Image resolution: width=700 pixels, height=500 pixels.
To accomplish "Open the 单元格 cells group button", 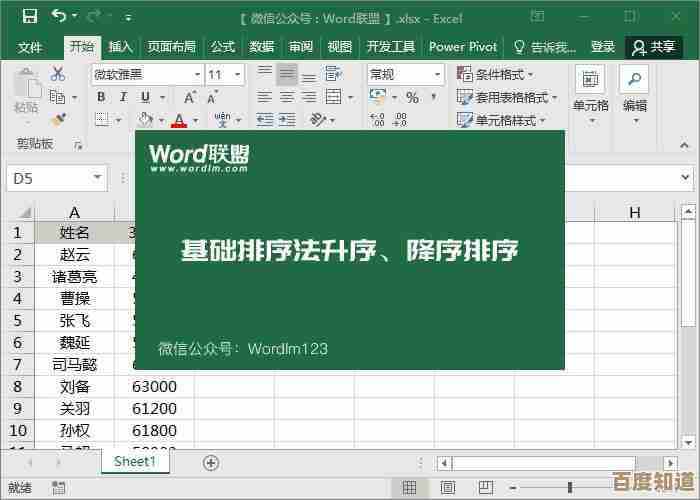I will (591, 95).
